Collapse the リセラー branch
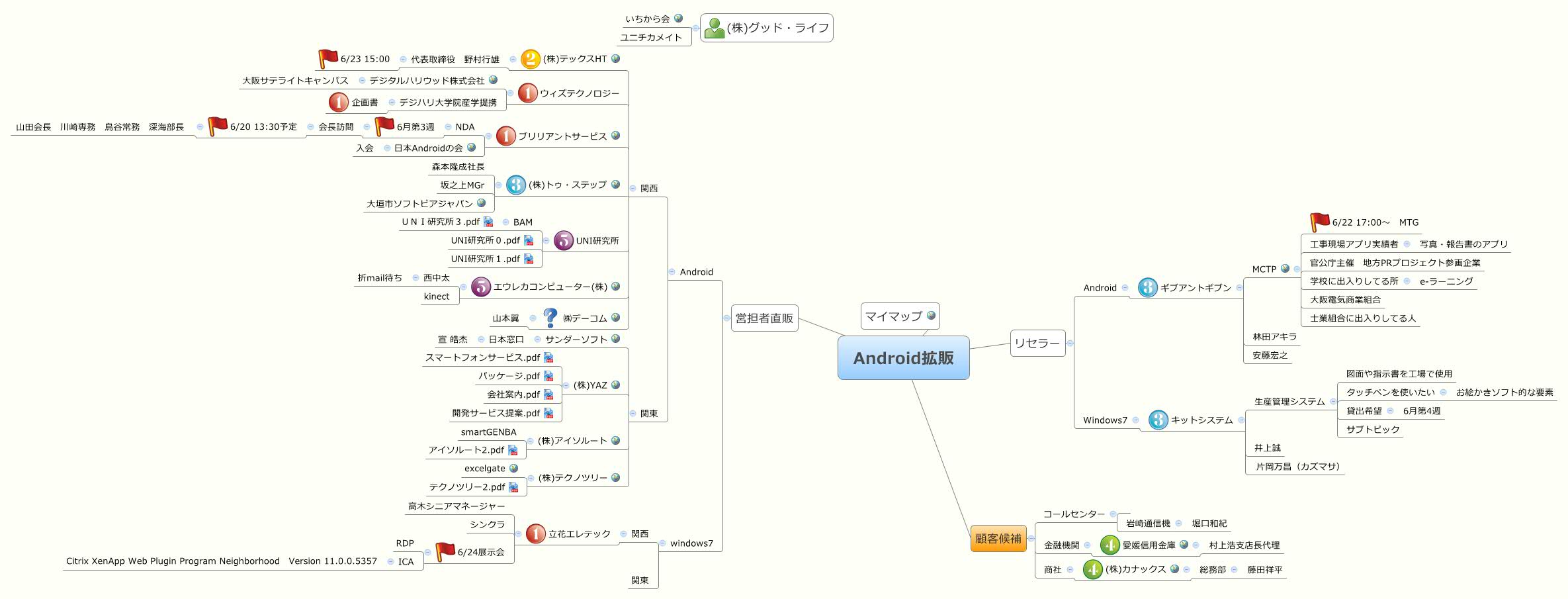This screenshot has width=1568, height=599. click(x=1070, y=344)
